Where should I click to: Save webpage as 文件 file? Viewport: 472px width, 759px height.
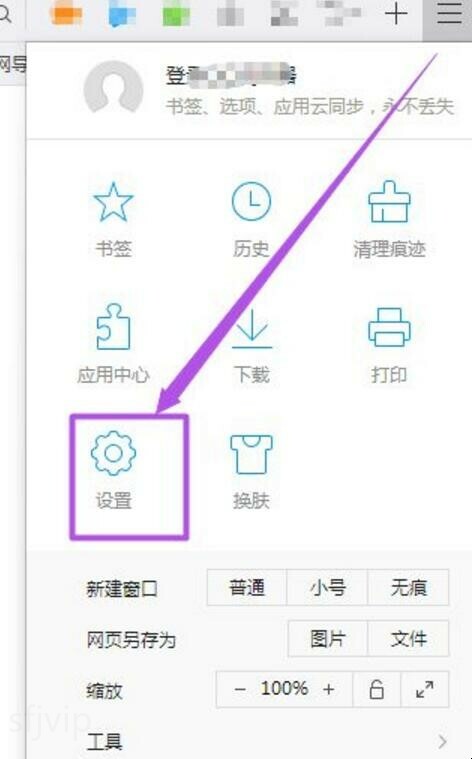409,639
